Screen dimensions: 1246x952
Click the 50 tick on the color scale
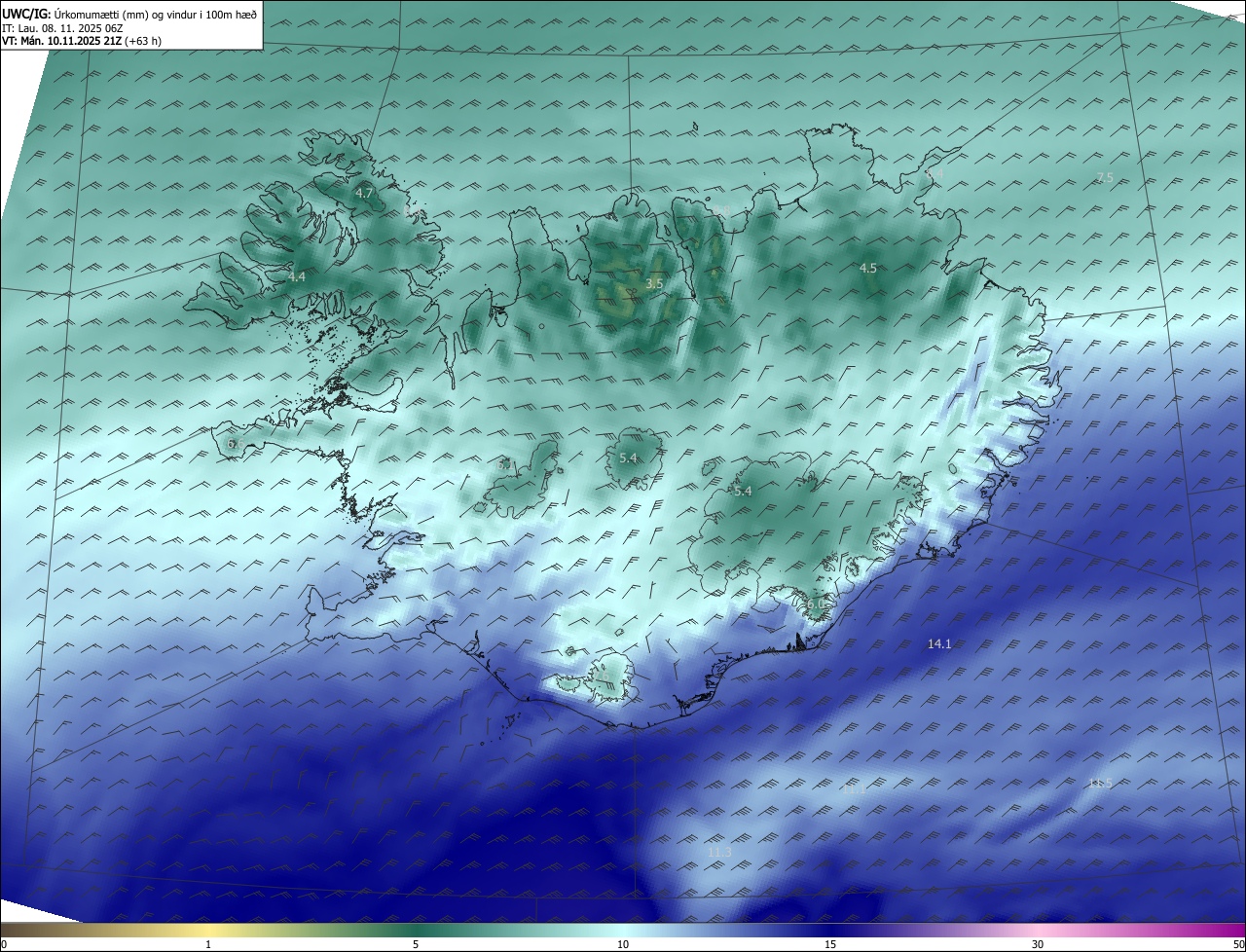click(x=1238, y=944)
